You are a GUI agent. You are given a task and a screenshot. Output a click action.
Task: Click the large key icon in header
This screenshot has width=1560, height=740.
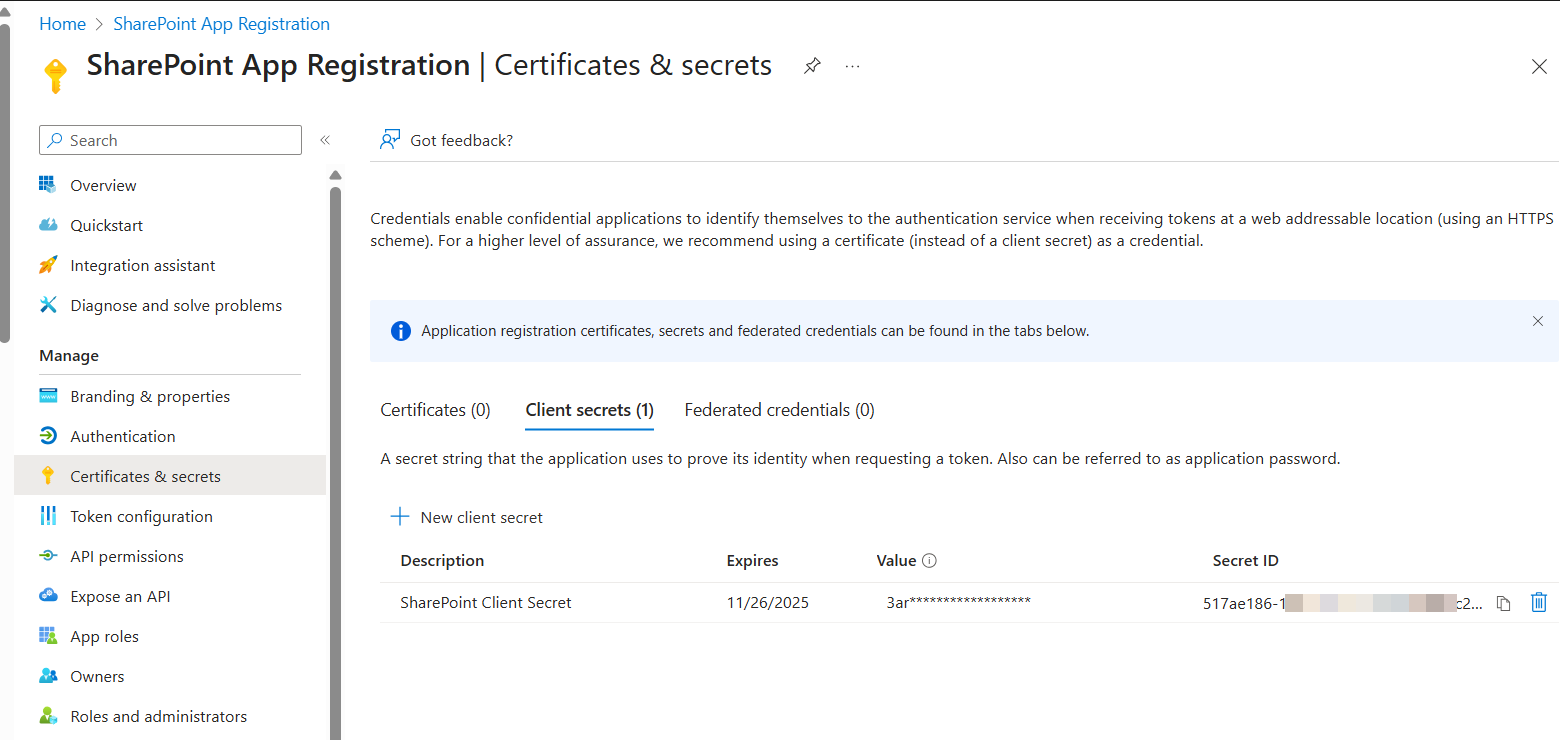point(55,76)
